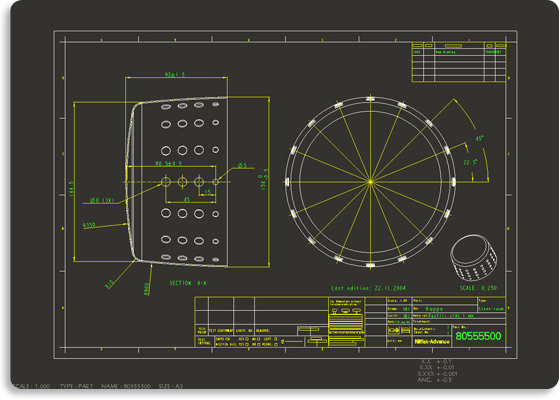Click TYPE : PART in the bottom status line
The image size is (560, 400).
pyautogui.click(x=76, y=386)
